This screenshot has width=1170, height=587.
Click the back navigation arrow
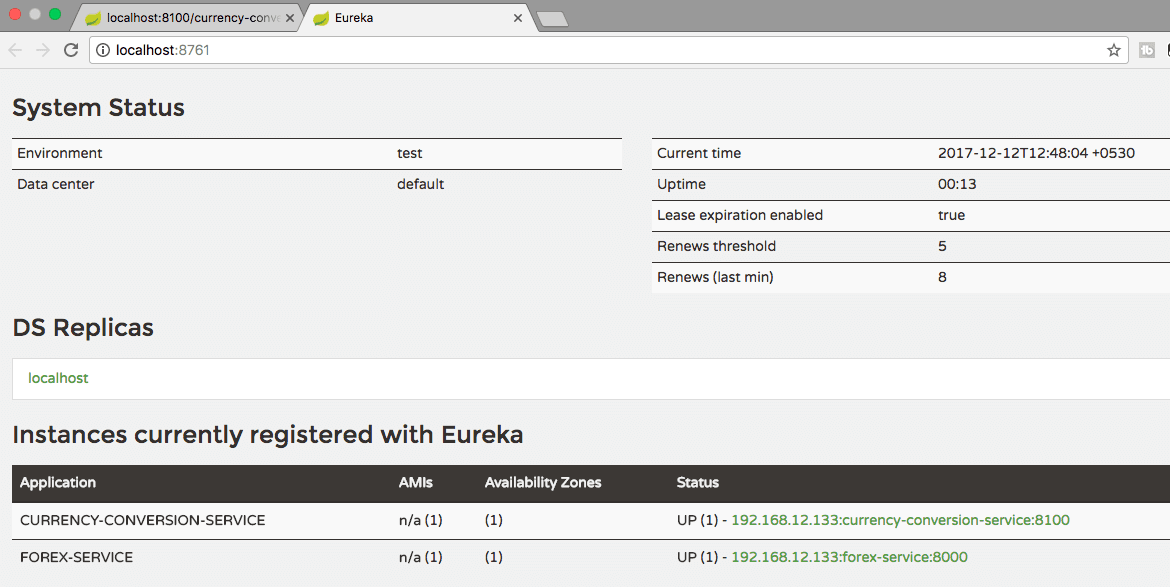pyautogui.click(x=15, y=49)
